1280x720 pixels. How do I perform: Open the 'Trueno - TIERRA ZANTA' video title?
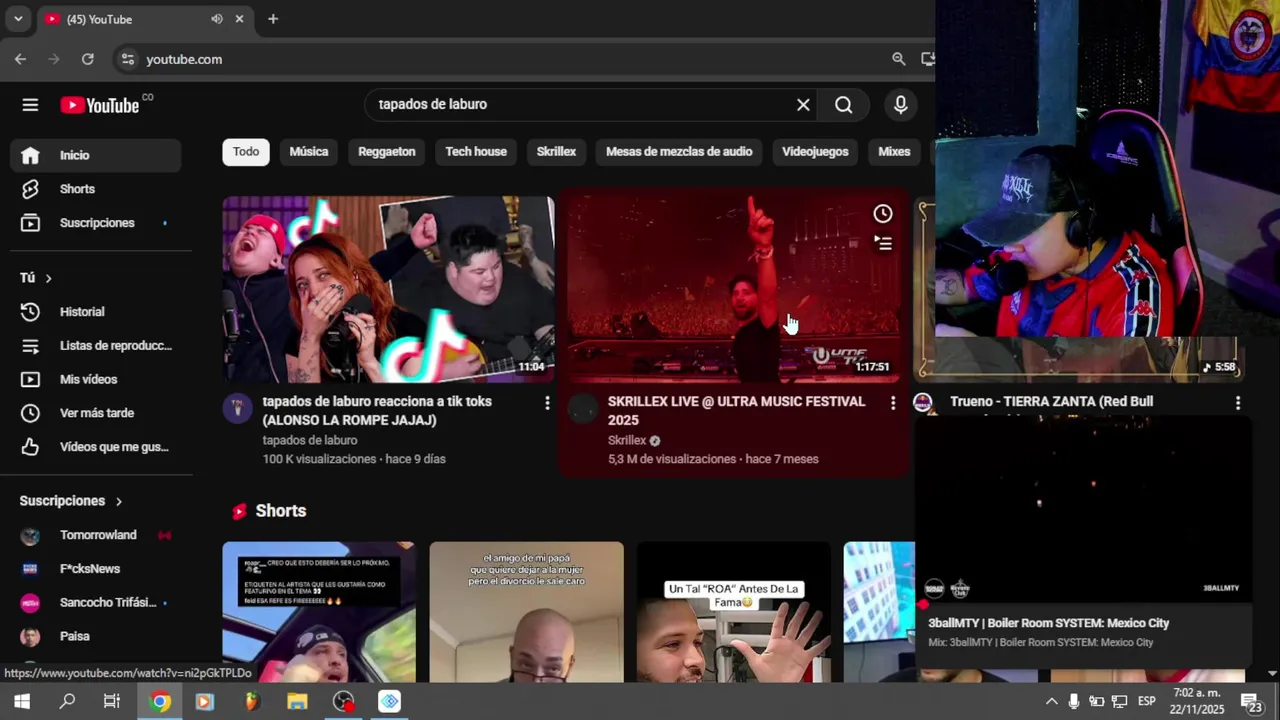[1051, 402]
